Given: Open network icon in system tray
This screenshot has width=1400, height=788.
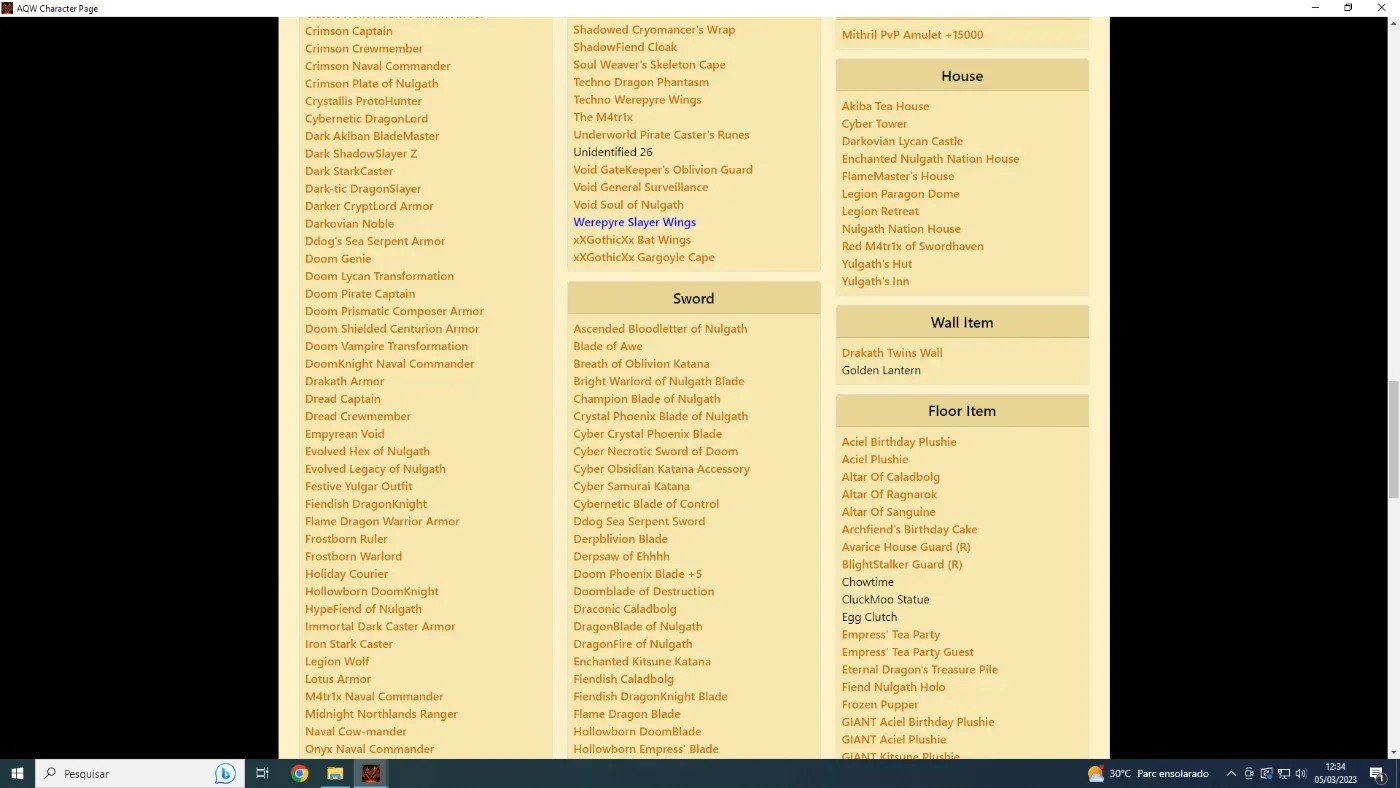Looking at the screenshot, I should pyautogui.click(x=1283, y=773).
